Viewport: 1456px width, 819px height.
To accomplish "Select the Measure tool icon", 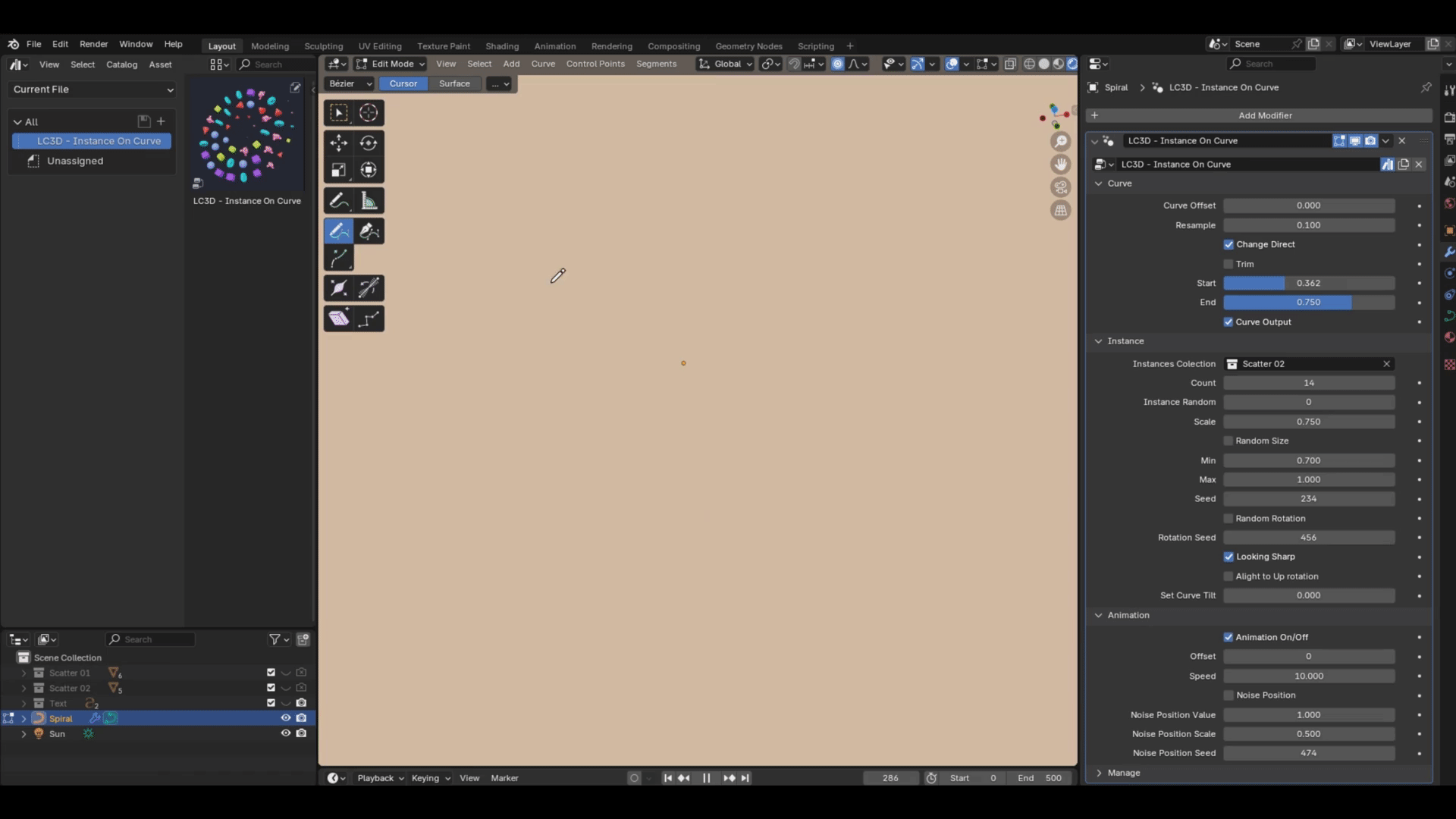I will click(369, 201).
